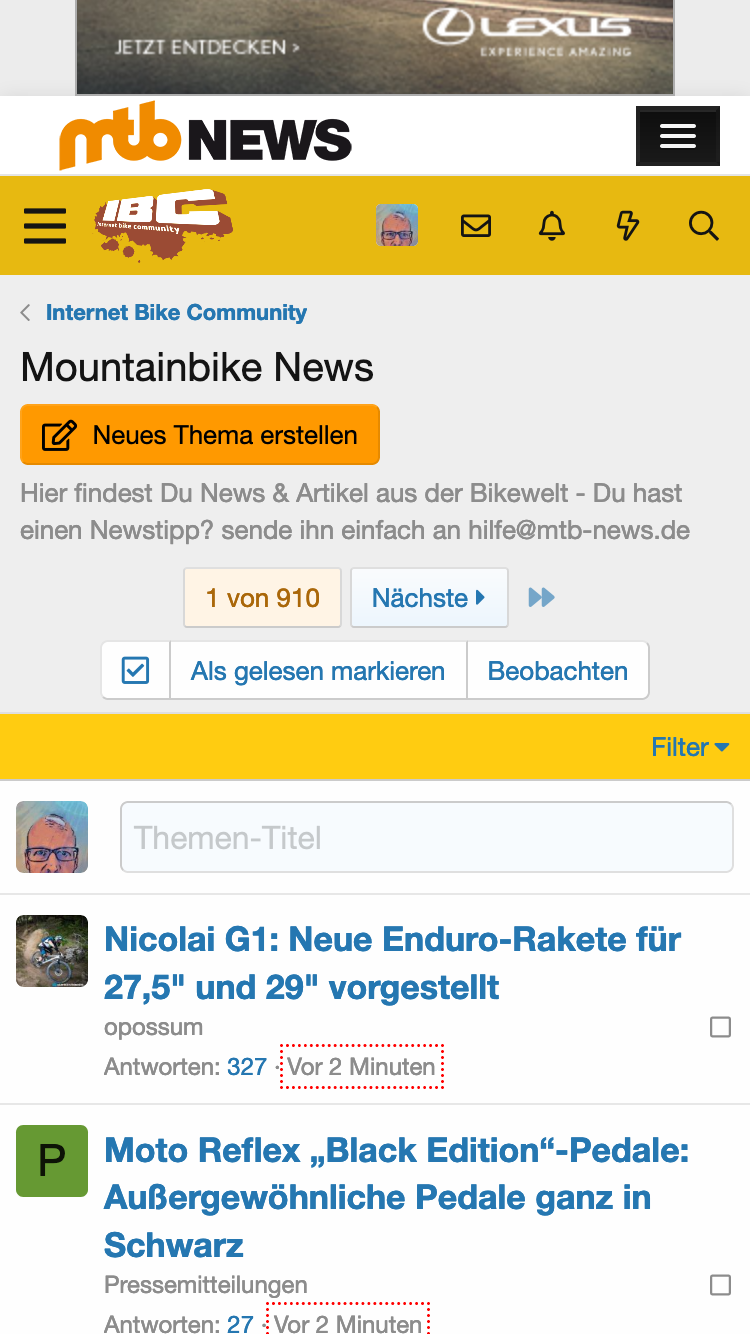This screenshot has height=1334, width=750.
Task: Open the search magnifier icon
Action: 704,226
